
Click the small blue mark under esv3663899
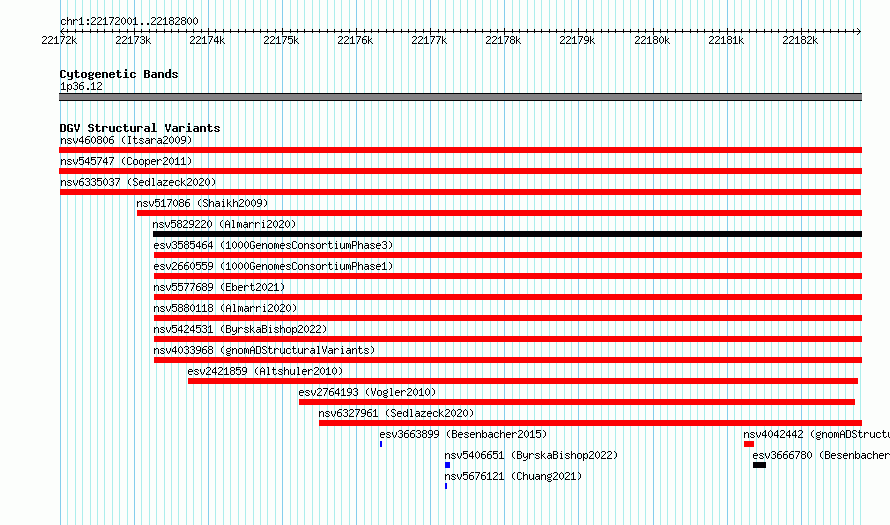pos(381,444)
